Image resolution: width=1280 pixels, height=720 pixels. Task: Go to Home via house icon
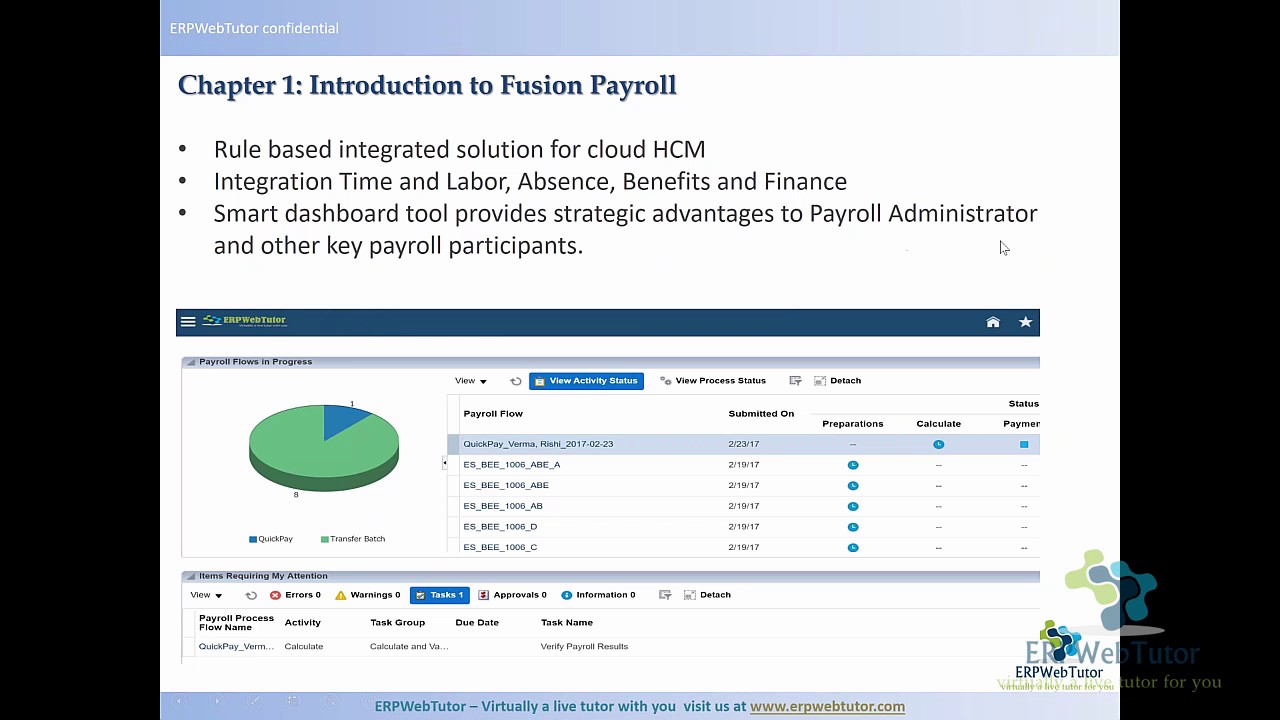(x=993, y=322)
